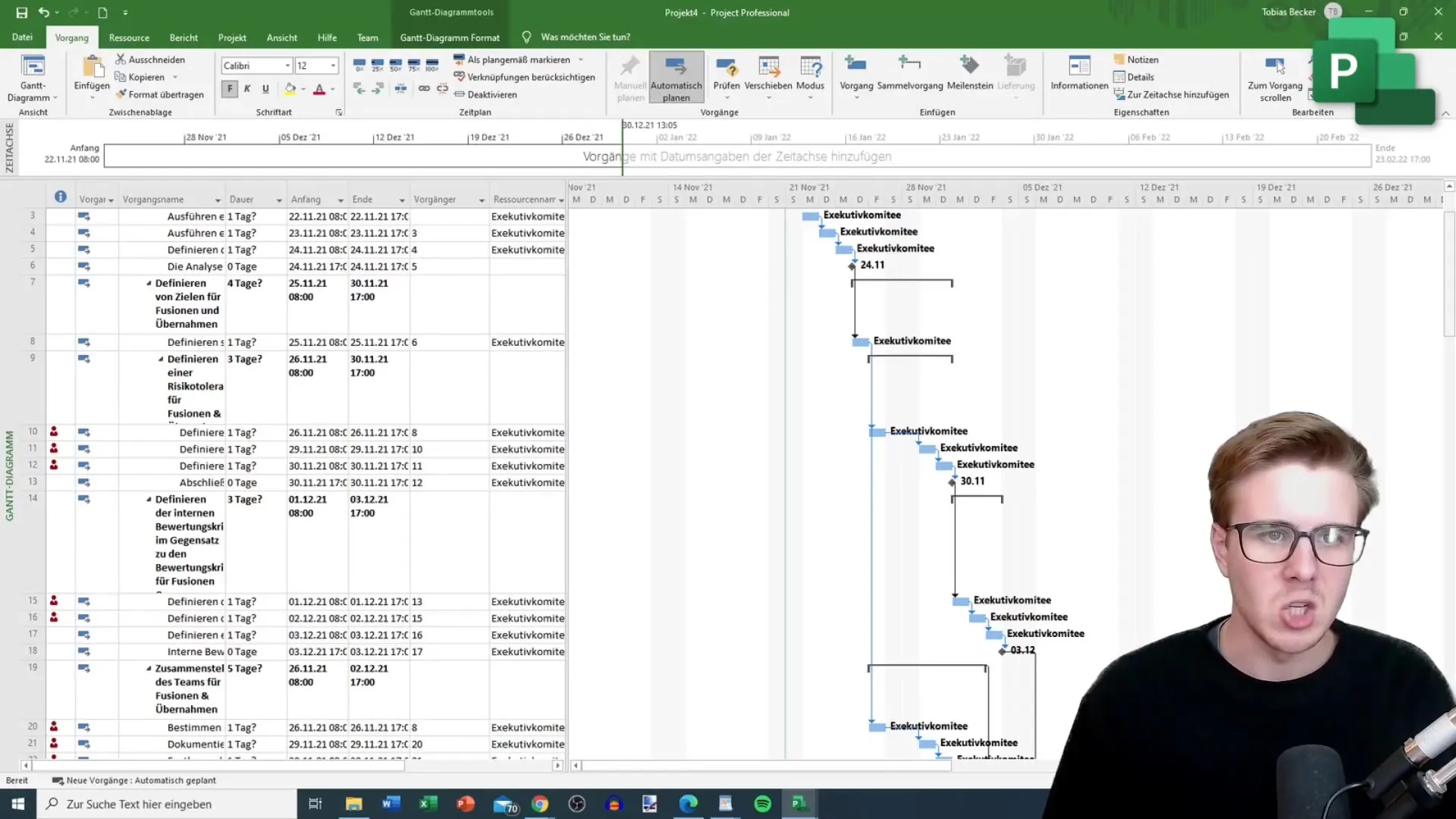Switch to the Ansicht tab

(x=282, y=37)
